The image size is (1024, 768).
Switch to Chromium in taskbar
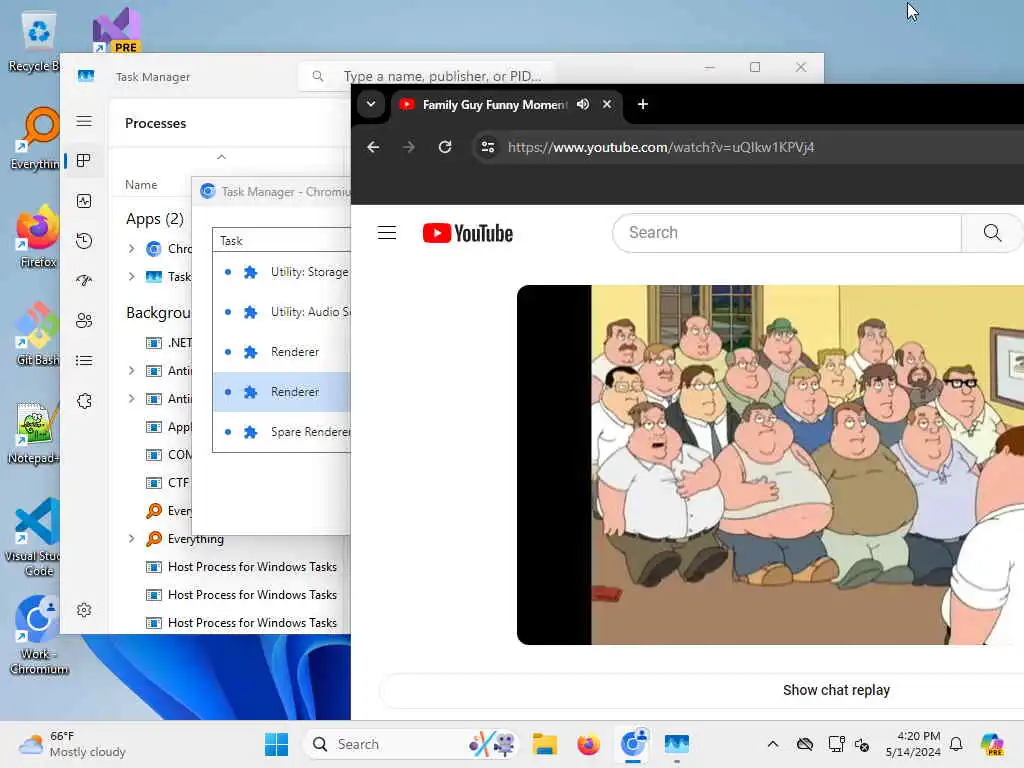point(633,744)
